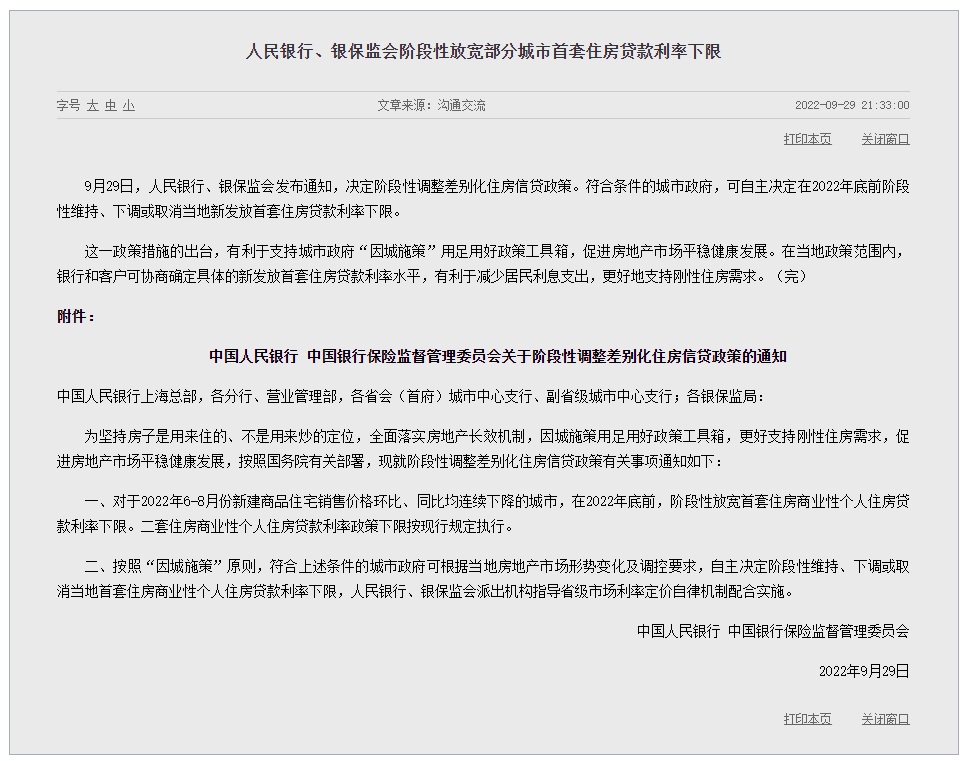Click the article headline about 首套住房贷款利率下限

(x=483, y=51)
